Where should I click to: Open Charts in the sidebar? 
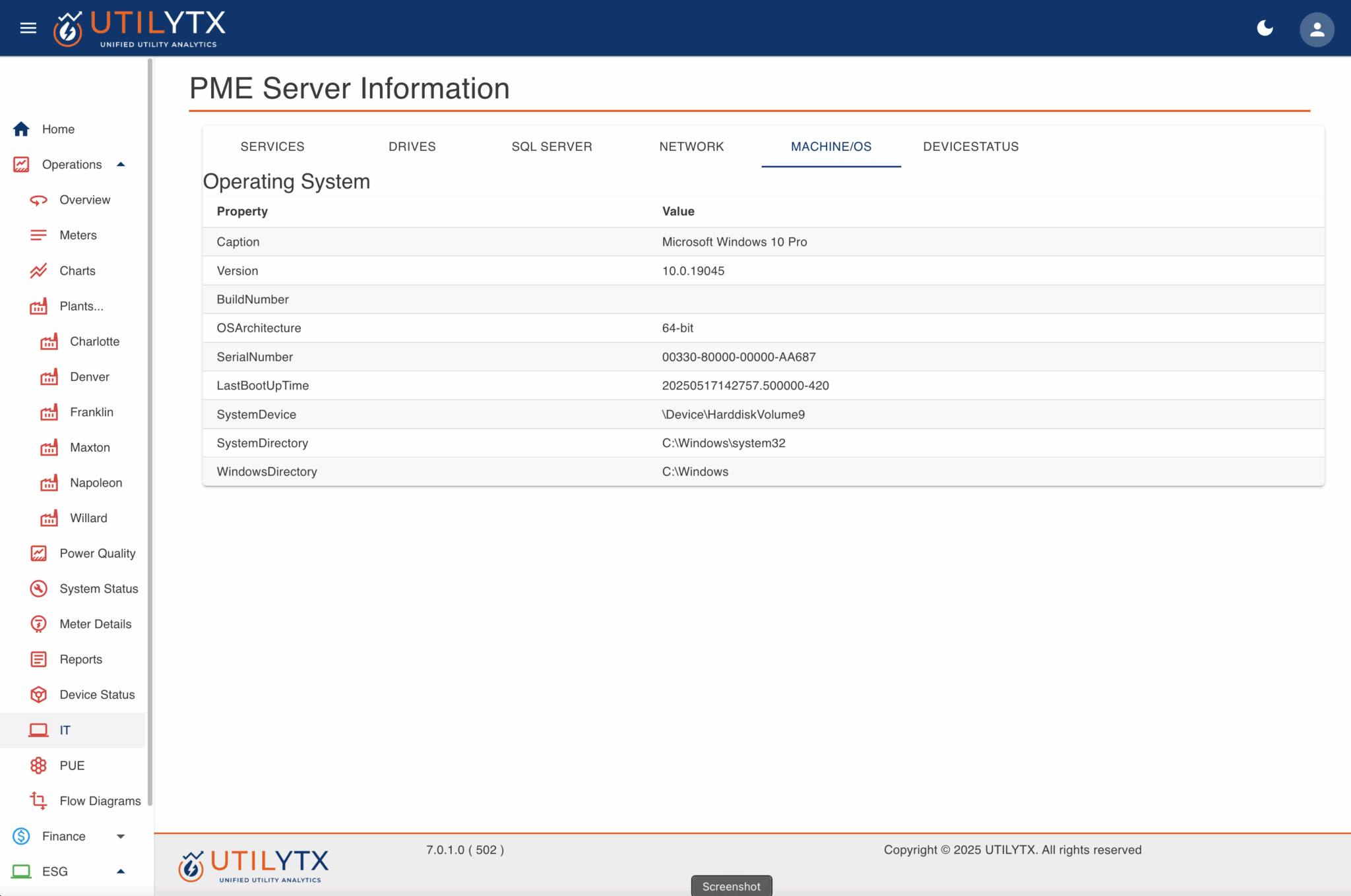77,271
